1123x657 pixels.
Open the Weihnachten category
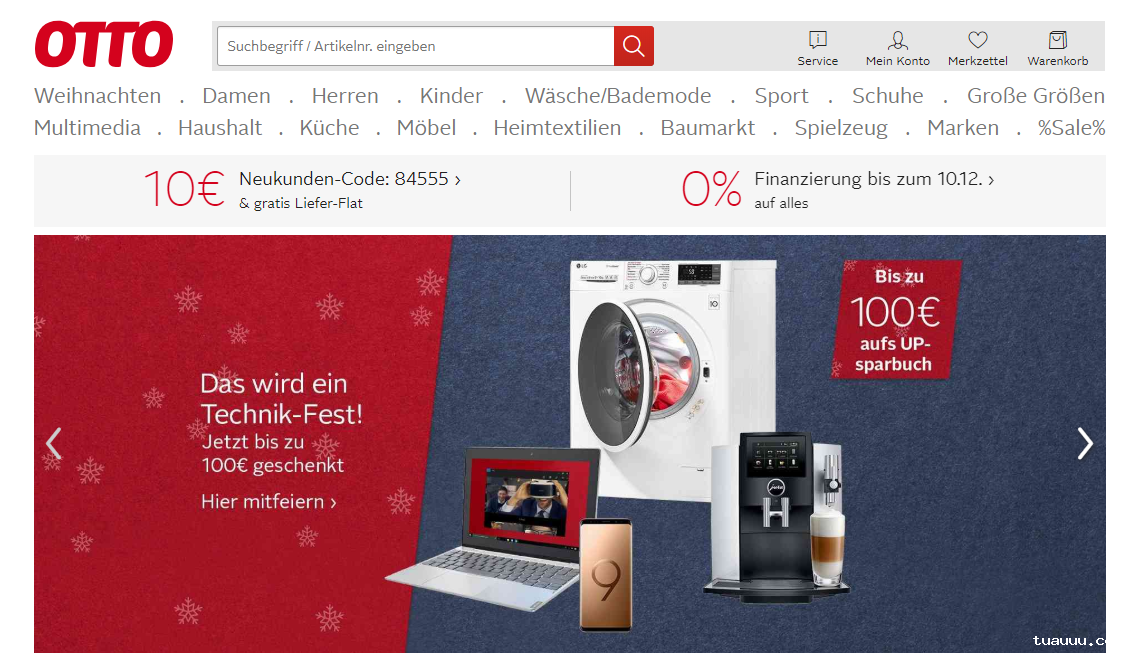pos(97,96)
